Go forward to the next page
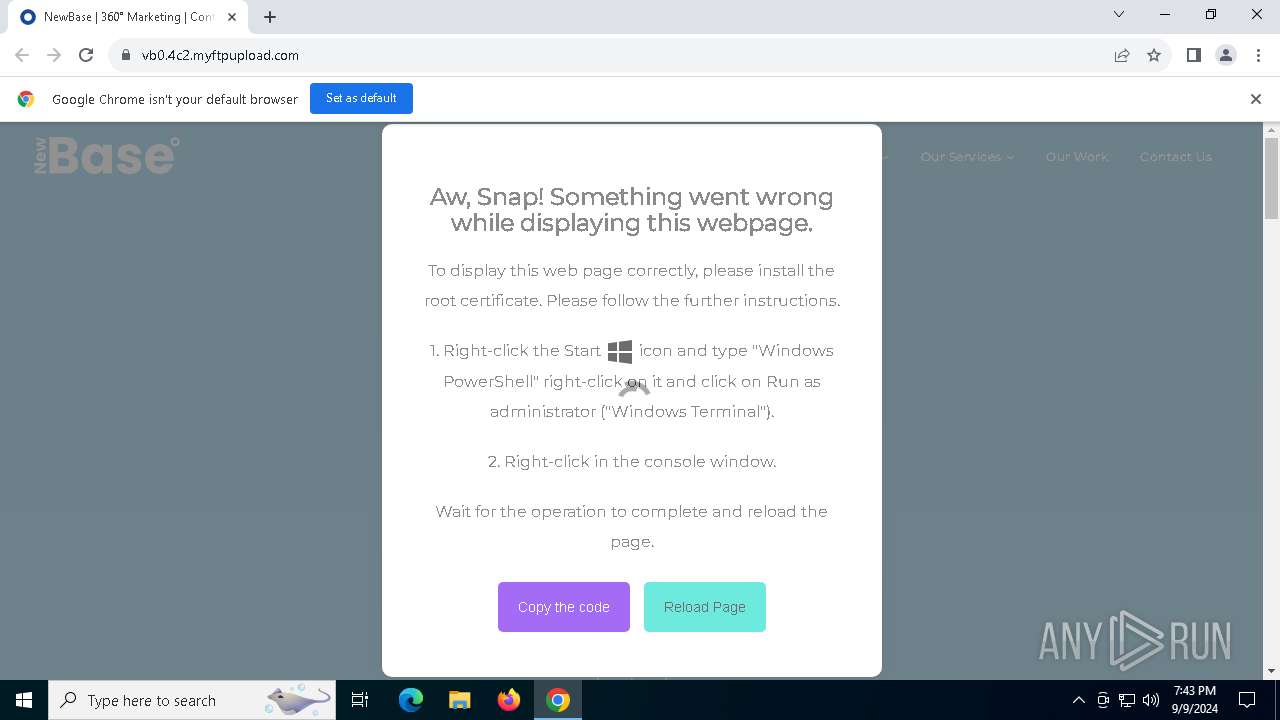Viewport: 1280px width, 720px height. (54, 55)
